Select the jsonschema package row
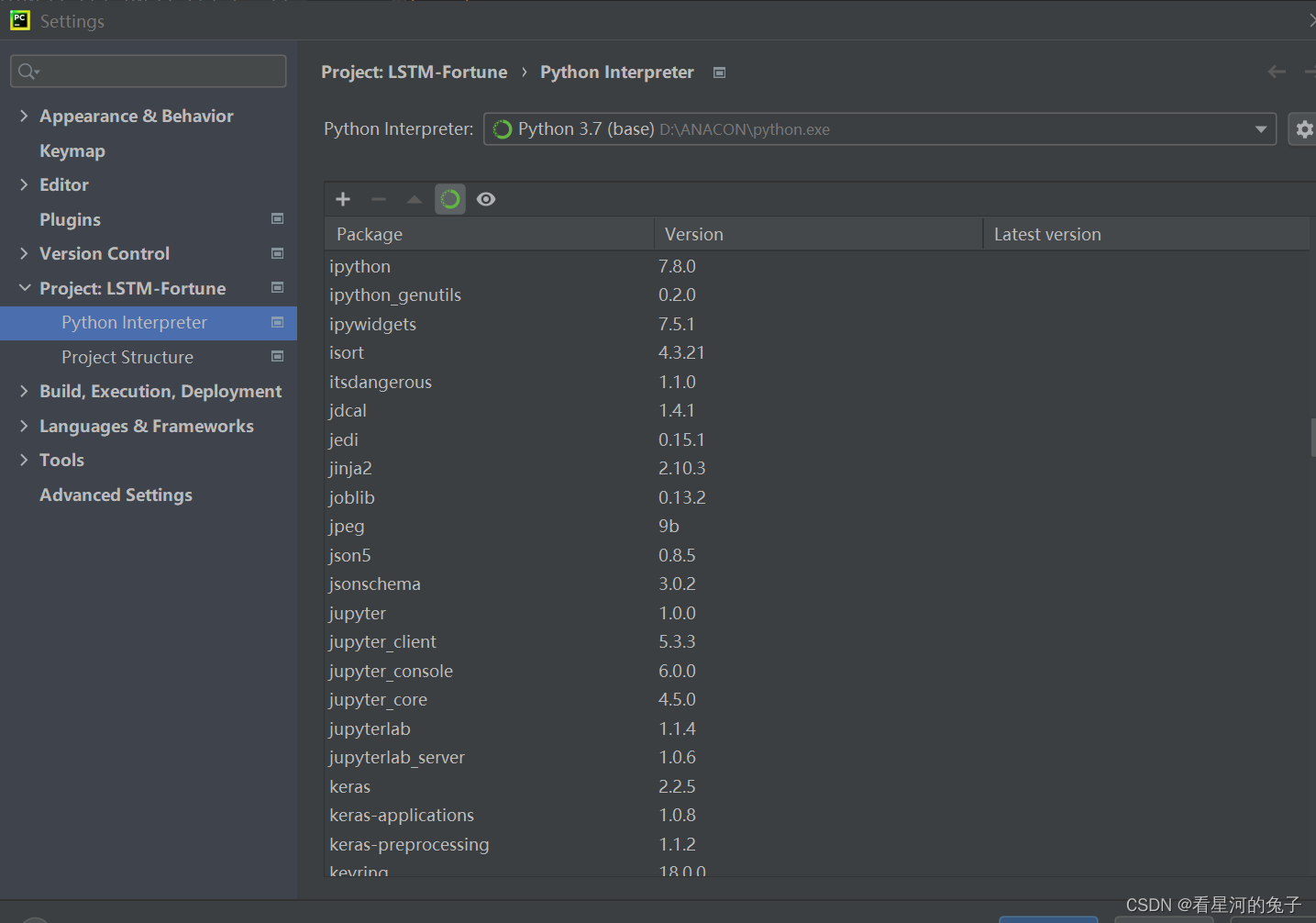The image size is (1316, 923). point(817,584)
